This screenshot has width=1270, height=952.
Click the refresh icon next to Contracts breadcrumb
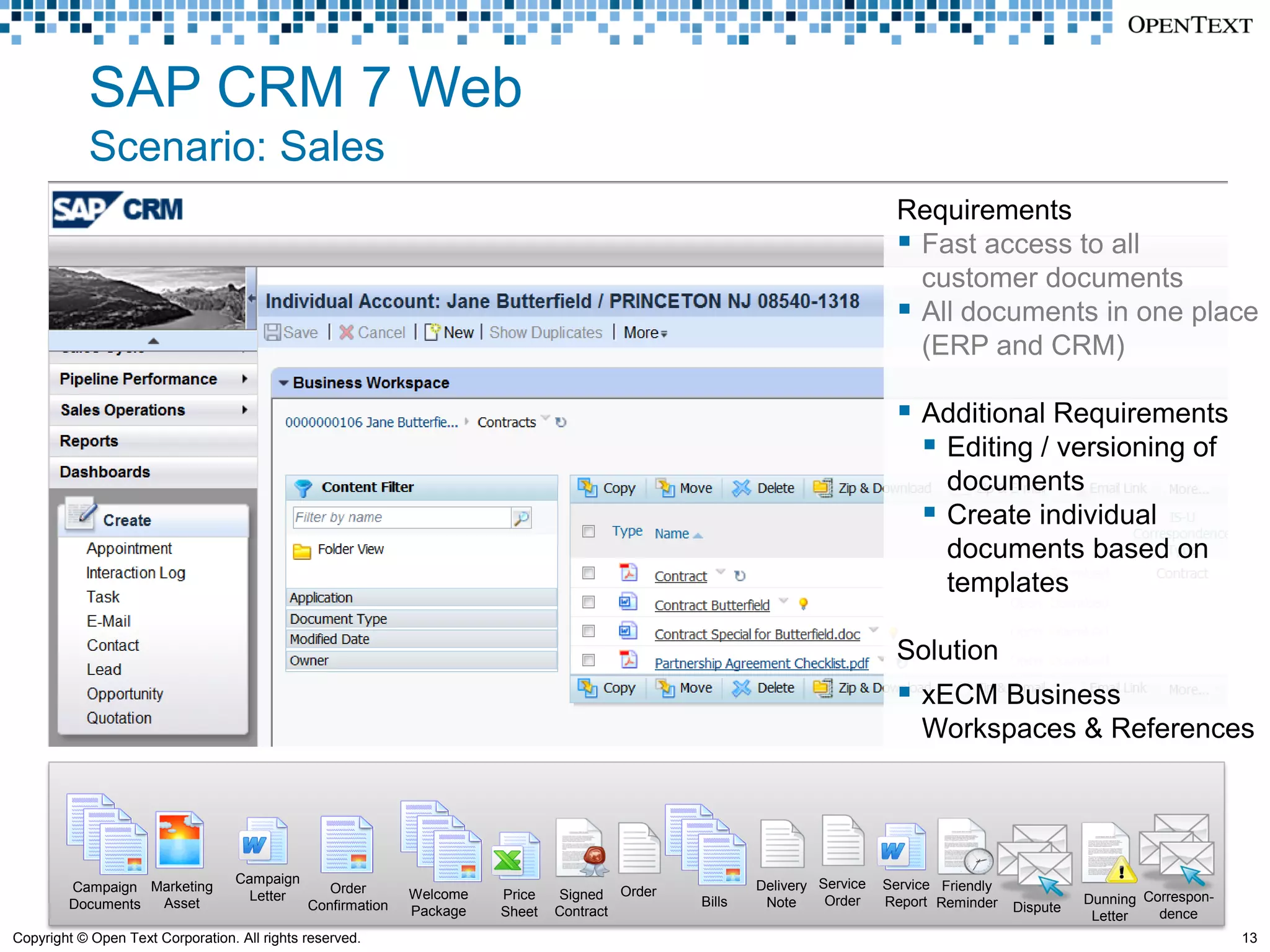[561, 422]
